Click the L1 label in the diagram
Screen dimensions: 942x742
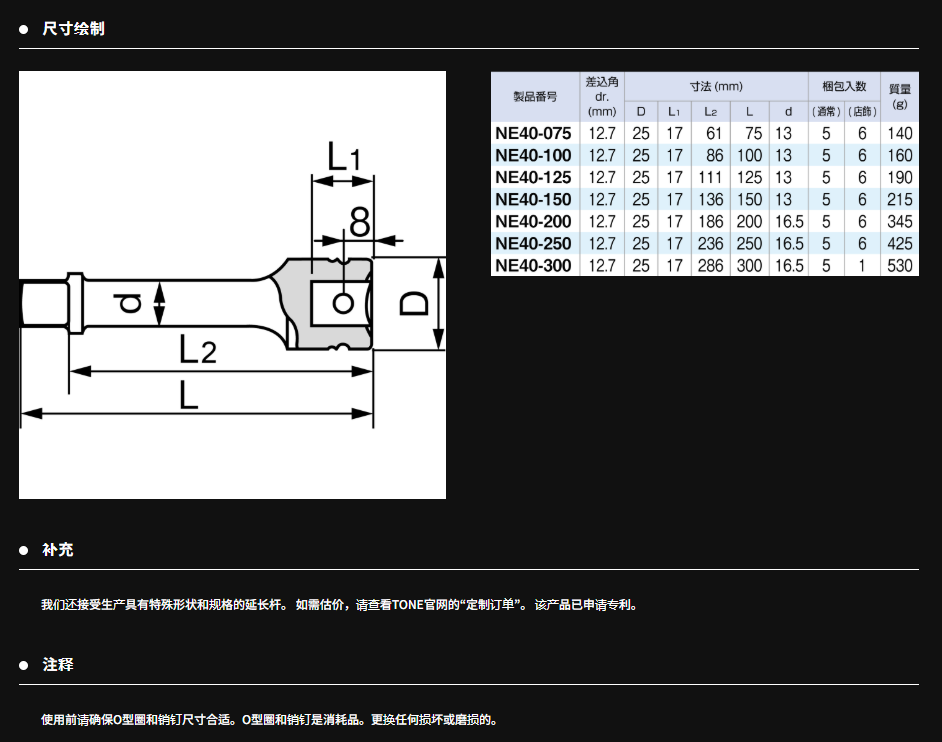tap(343, 157)
